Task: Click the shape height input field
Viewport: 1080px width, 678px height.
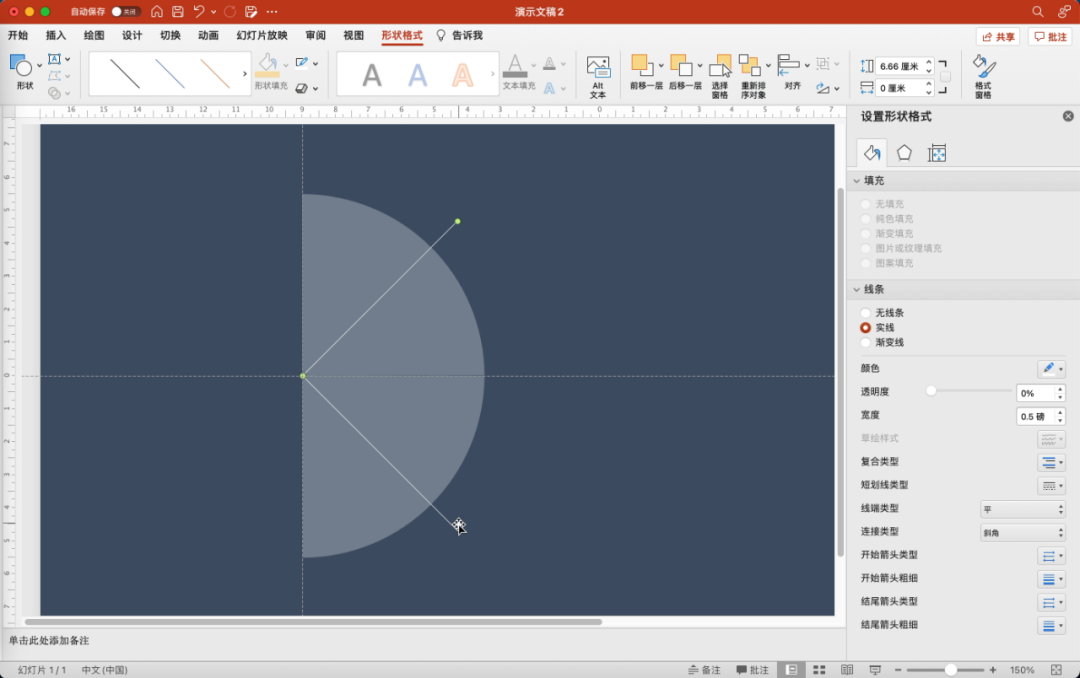Action: [900, 66]
